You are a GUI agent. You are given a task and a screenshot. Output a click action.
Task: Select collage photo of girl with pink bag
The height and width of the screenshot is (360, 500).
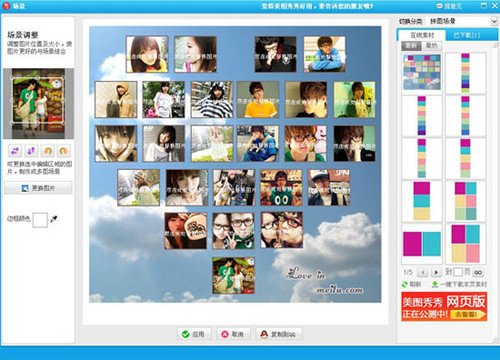pyautogui.click(x=164, y=100)
